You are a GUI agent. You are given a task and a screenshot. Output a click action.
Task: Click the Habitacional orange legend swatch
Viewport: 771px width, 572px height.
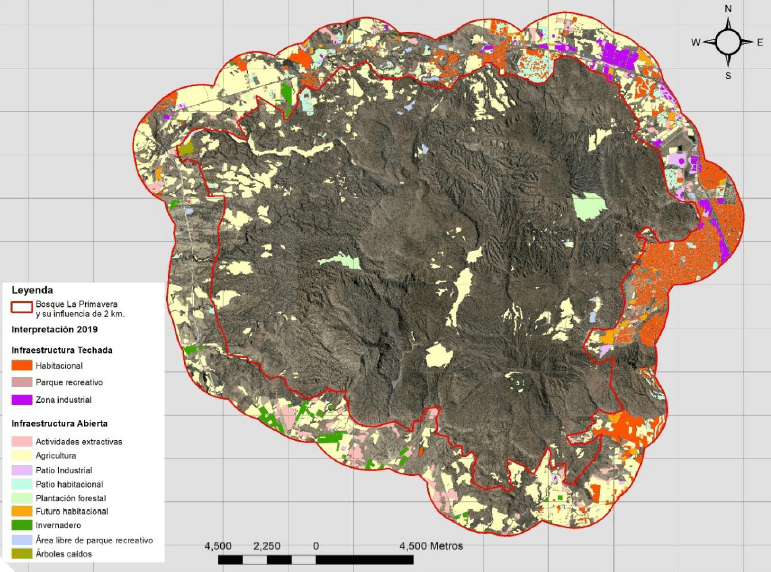[x=20, y=367]
